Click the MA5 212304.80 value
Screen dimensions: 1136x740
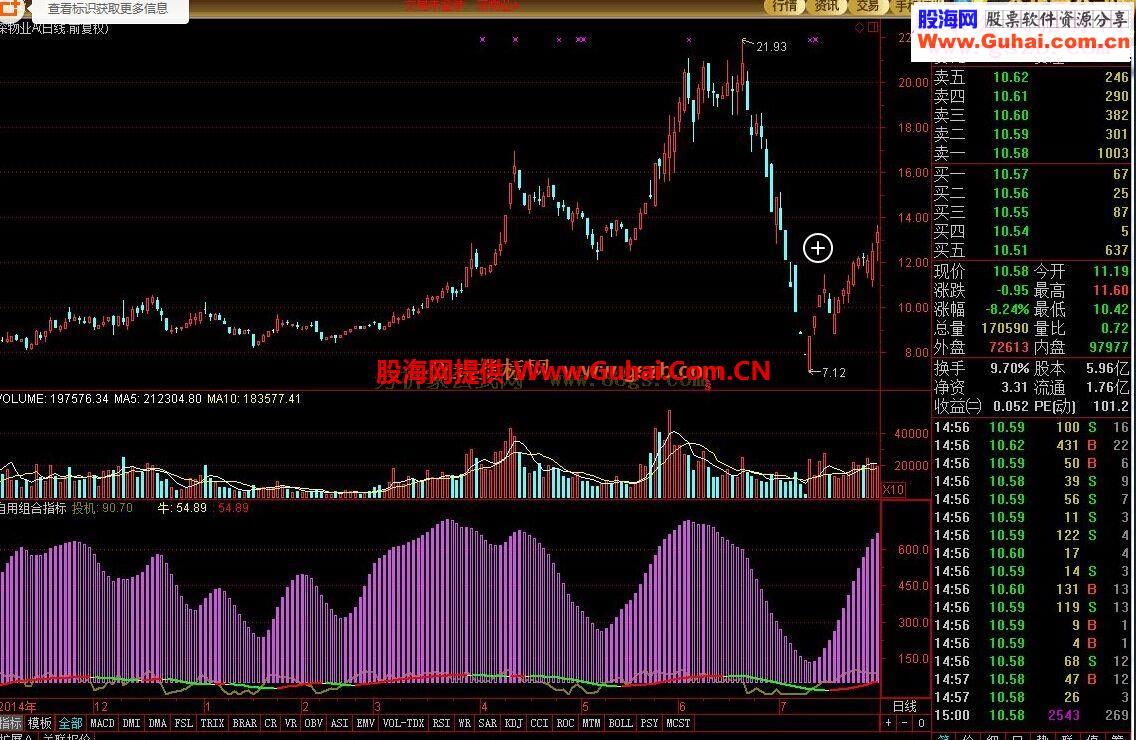[x=158, y=399]
